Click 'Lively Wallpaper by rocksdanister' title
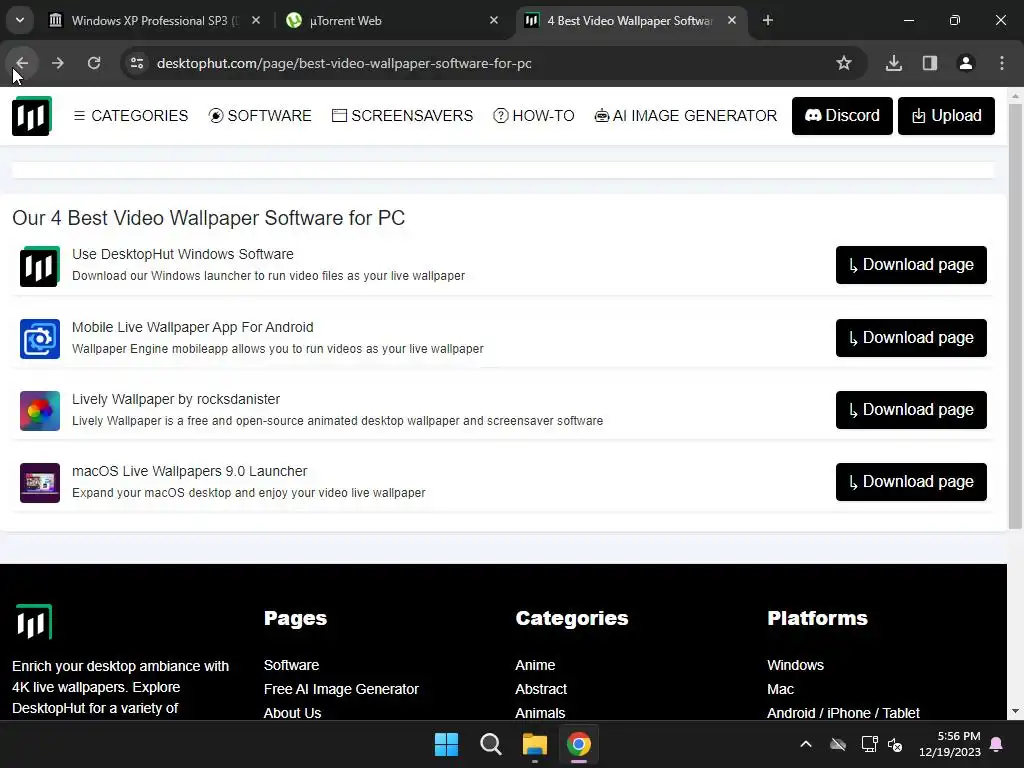 click(x=176, y=399)
